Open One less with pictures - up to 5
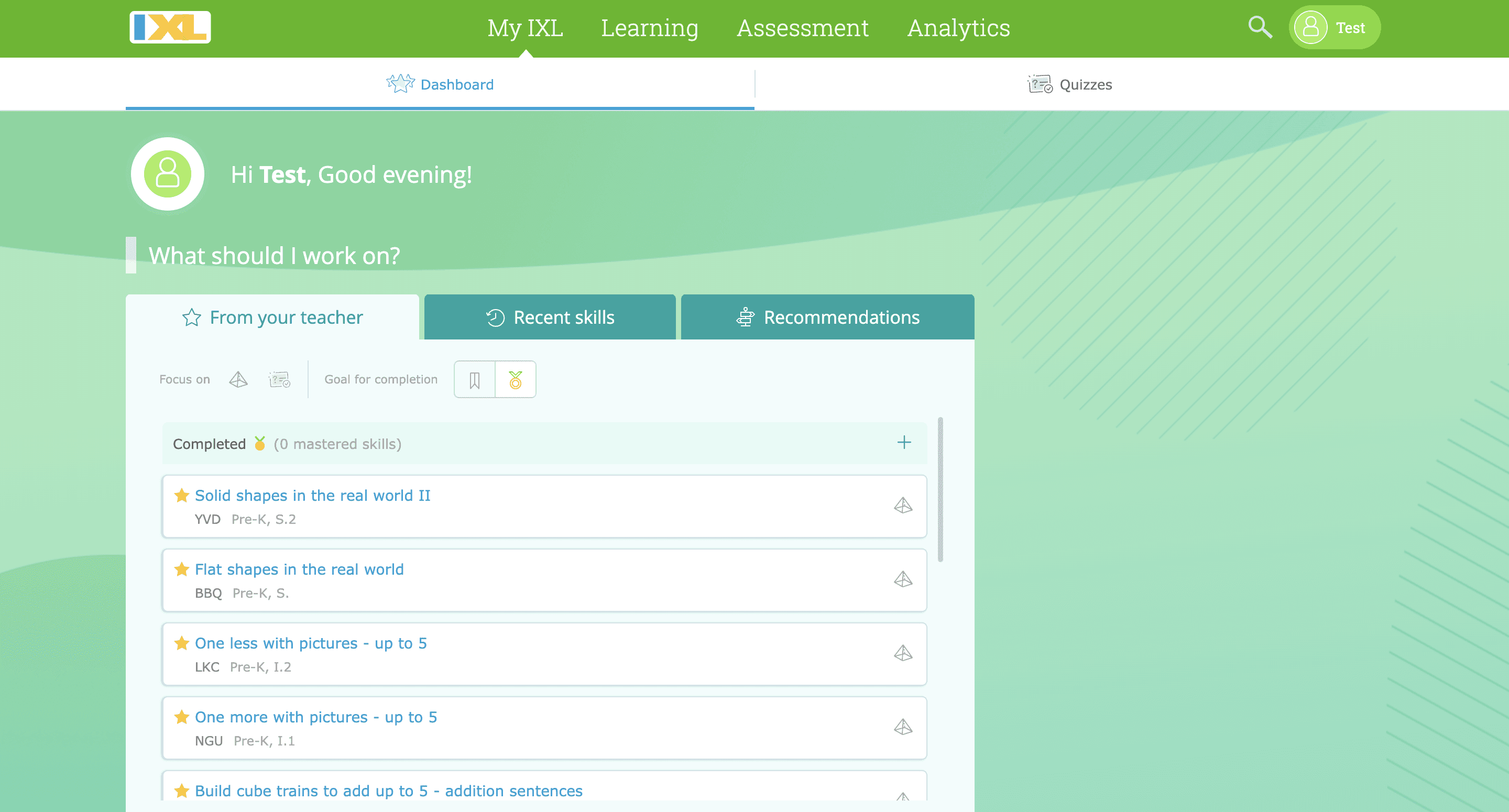The width and height of the screenshot is (1509, 812). tap(311, 643)
